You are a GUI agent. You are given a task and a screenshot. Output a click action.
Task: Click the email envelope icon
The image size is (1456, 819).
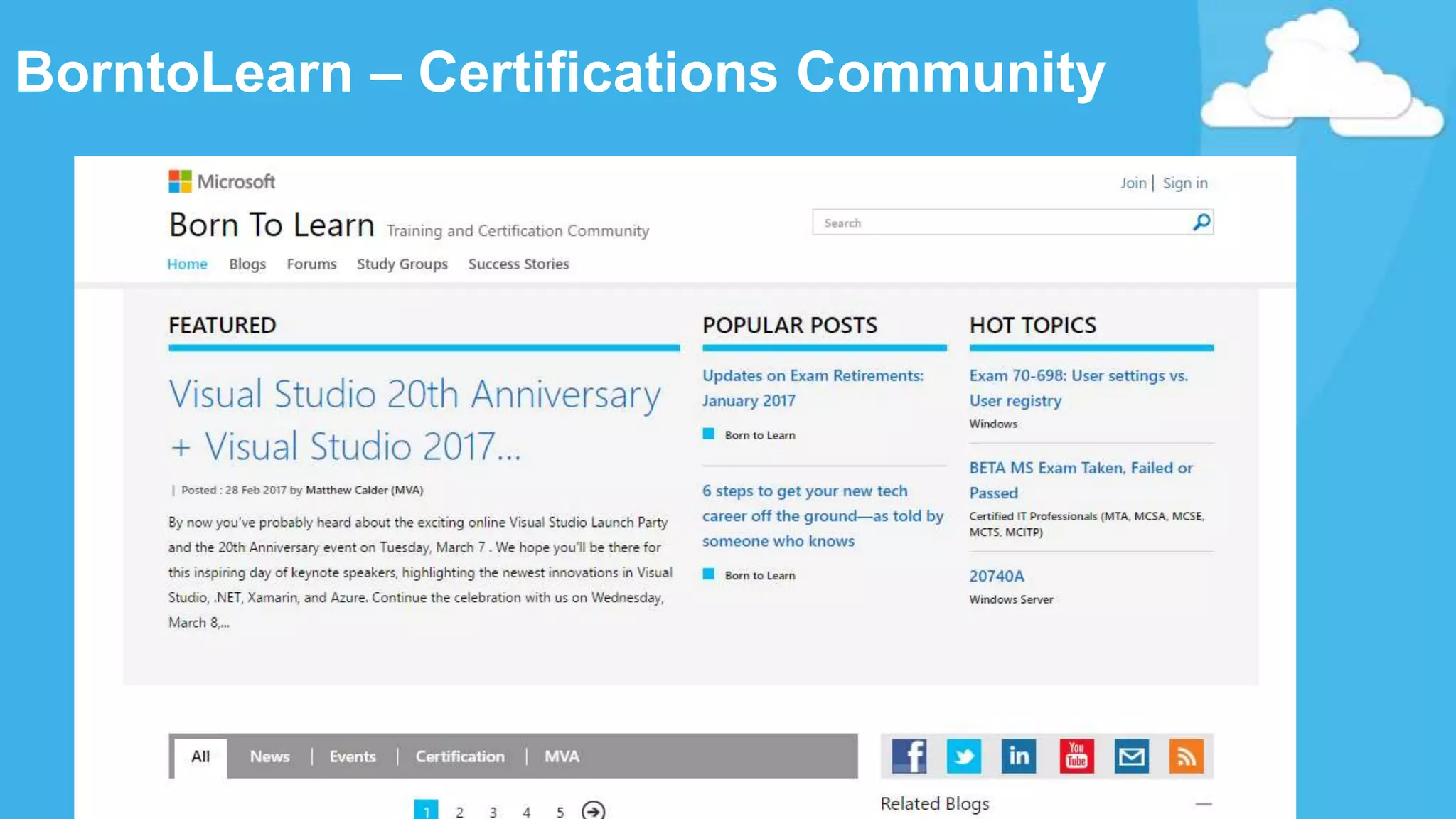coord(1131,756)
